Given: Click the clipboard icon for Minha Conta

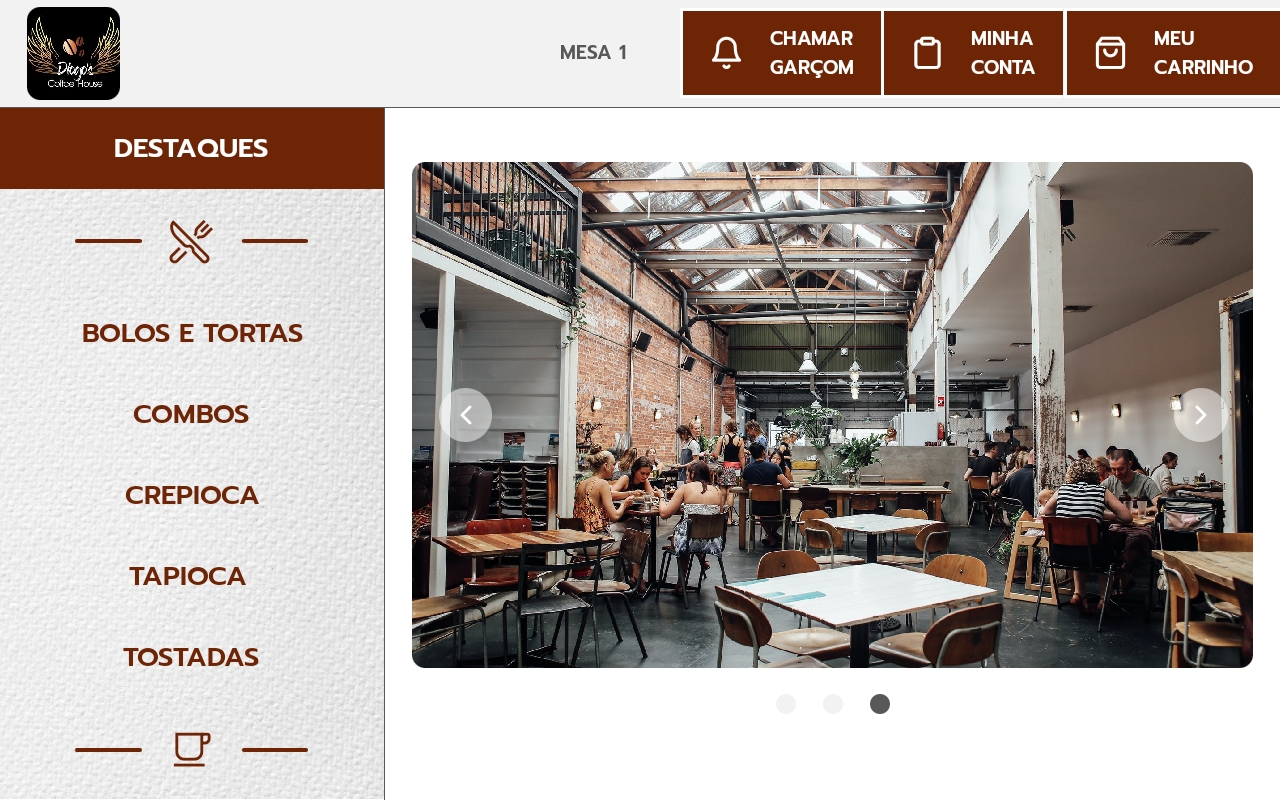Looking at the screenshot, I should pos(928,53).
